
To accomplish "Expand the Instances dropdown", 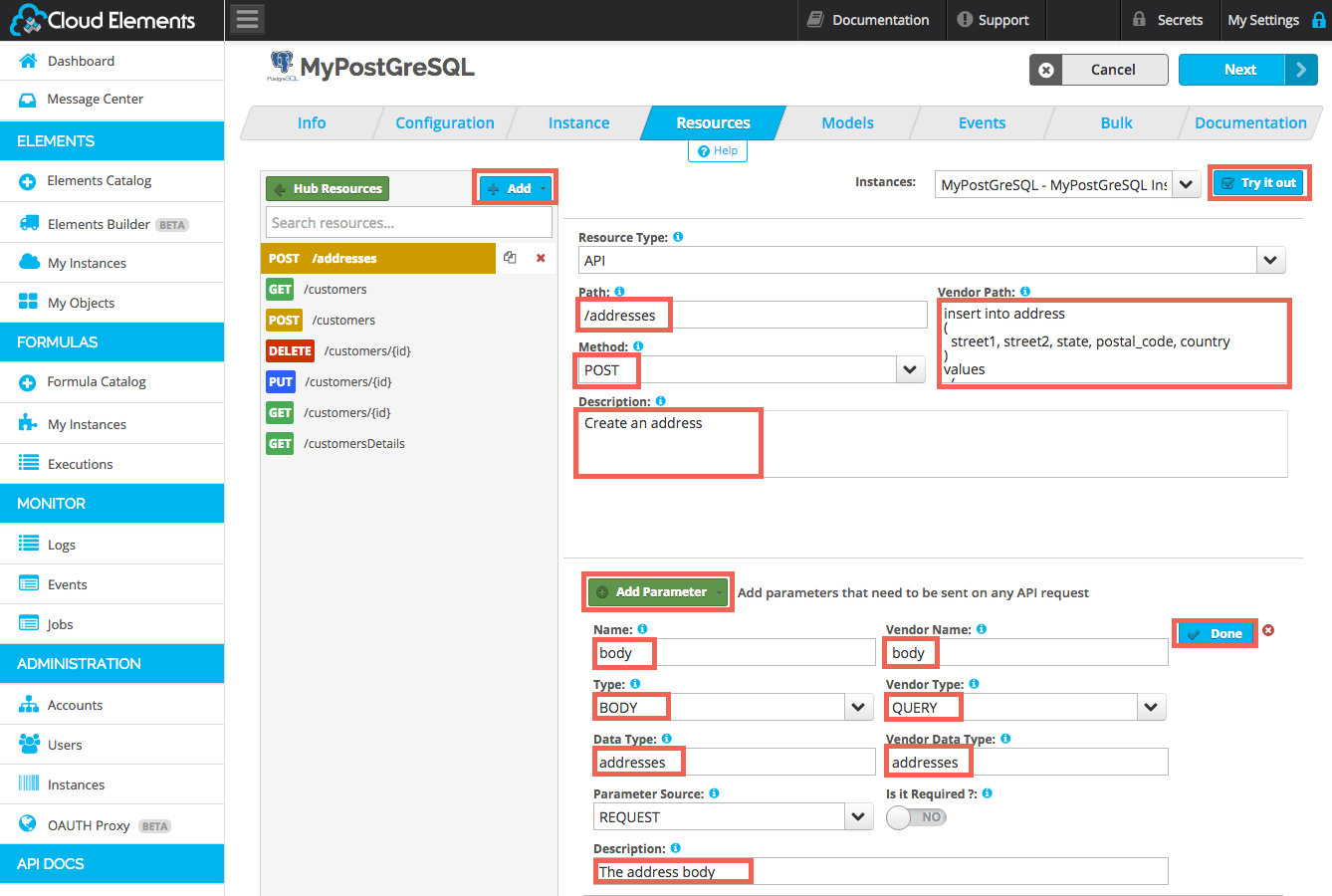I will (1186, 185).
